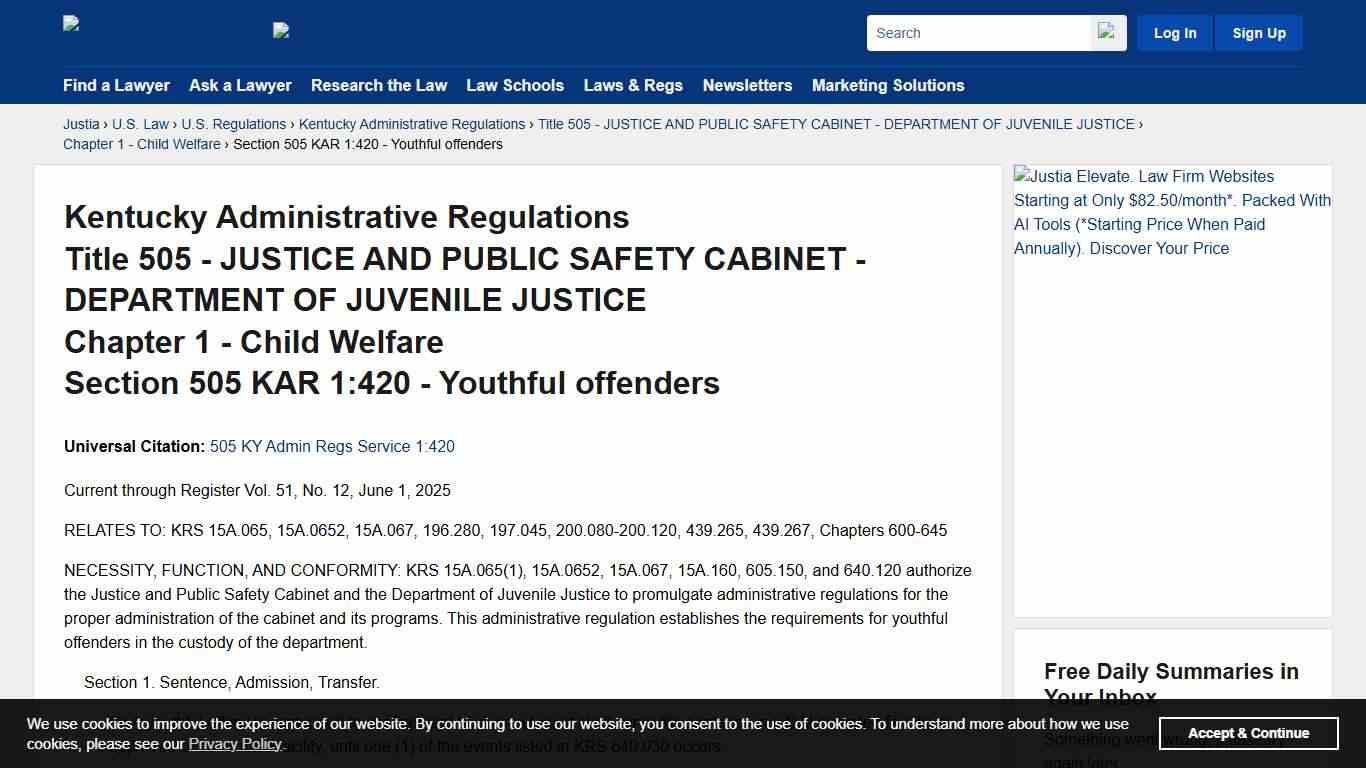Viewport: 1366px width, 768px height.
Task: Open Laws & Regs navigation item
Action: [633, 86]
